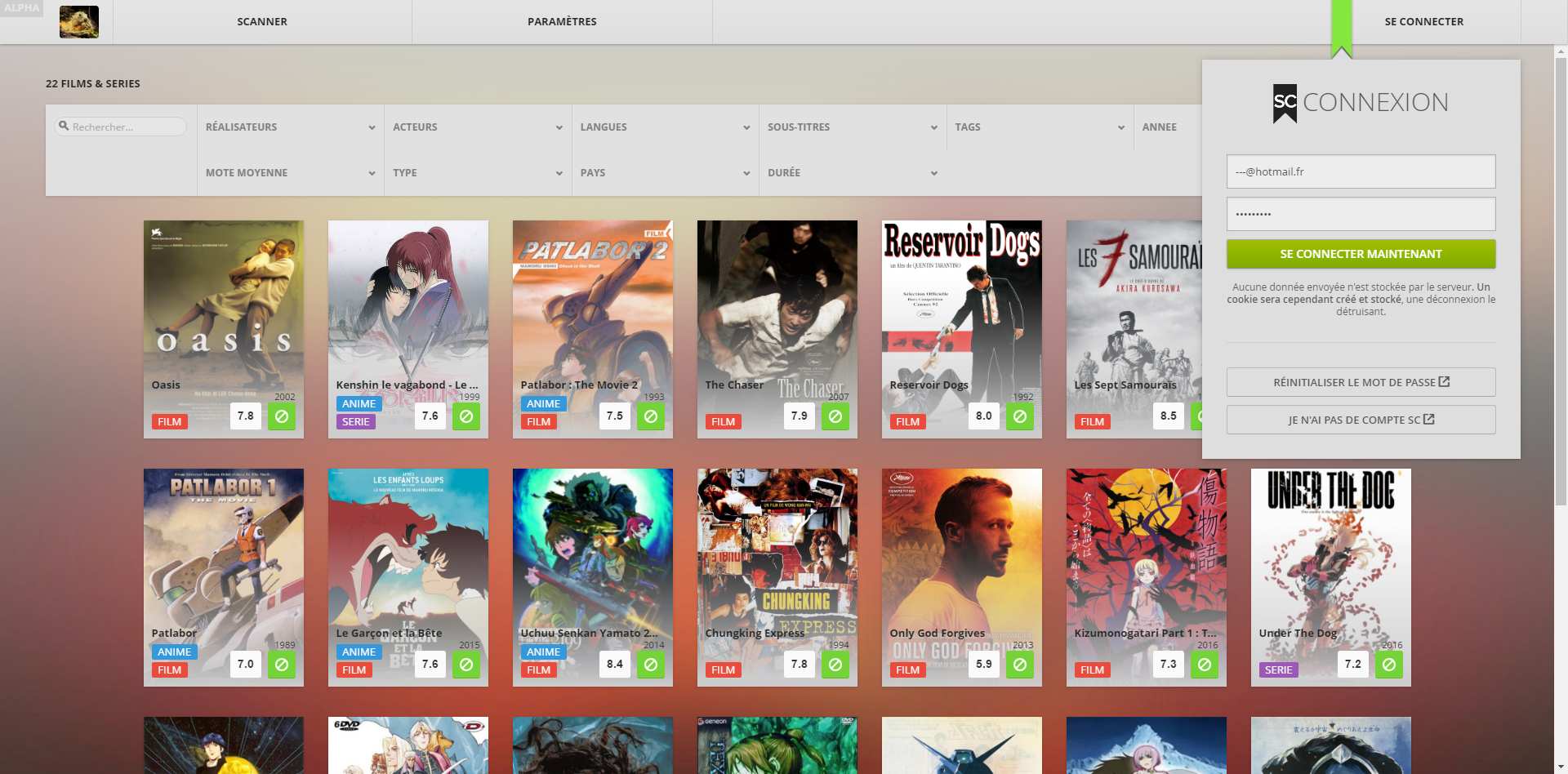Expand the Réalisateurs filter dropdown
This screenshot has height=774, width=1568.
click(x=290, y=127)
